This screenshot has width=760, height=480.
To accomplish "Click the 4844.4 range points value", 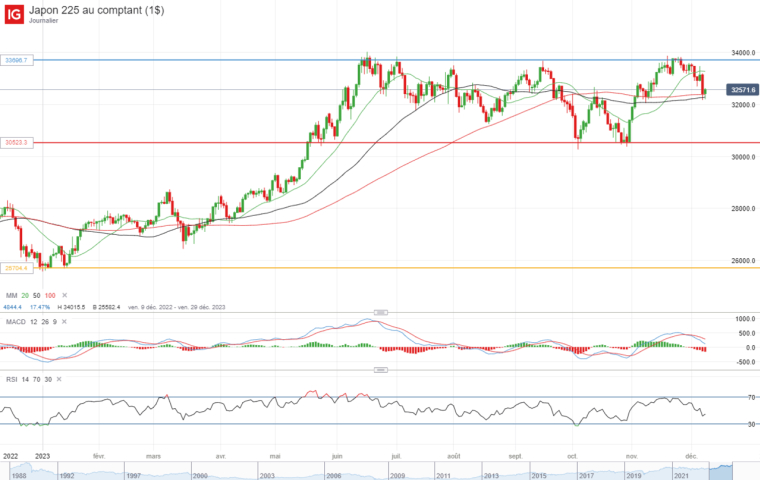I will click(x=13, y=307).
